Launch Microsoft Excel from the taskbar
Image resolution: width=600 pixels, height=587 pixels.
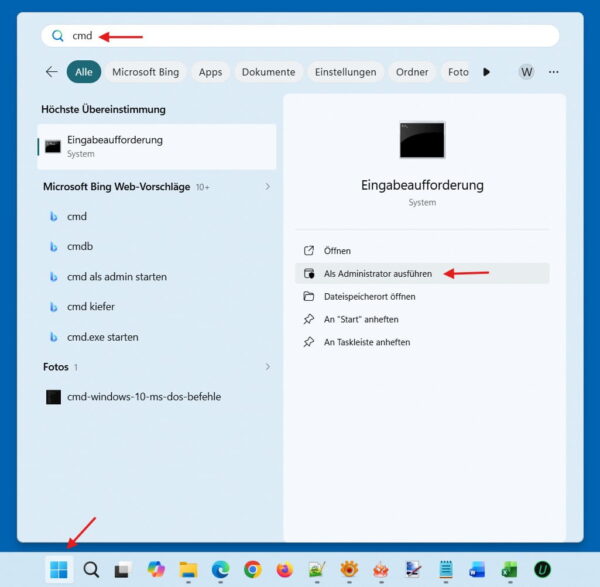pos(510,569)
